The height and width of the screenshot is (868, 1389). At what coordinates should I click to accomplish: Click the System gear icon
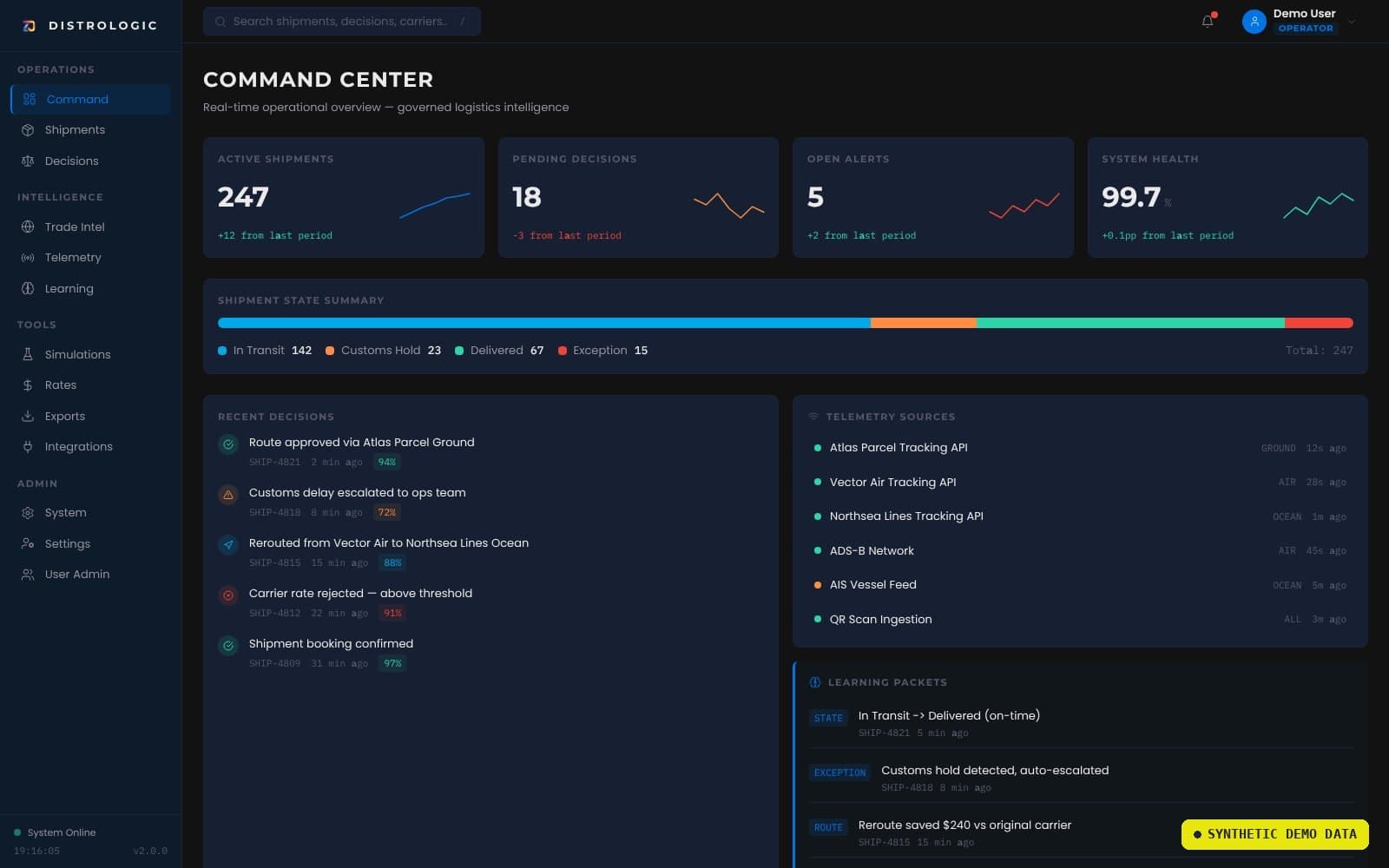[x=28, y=512]
